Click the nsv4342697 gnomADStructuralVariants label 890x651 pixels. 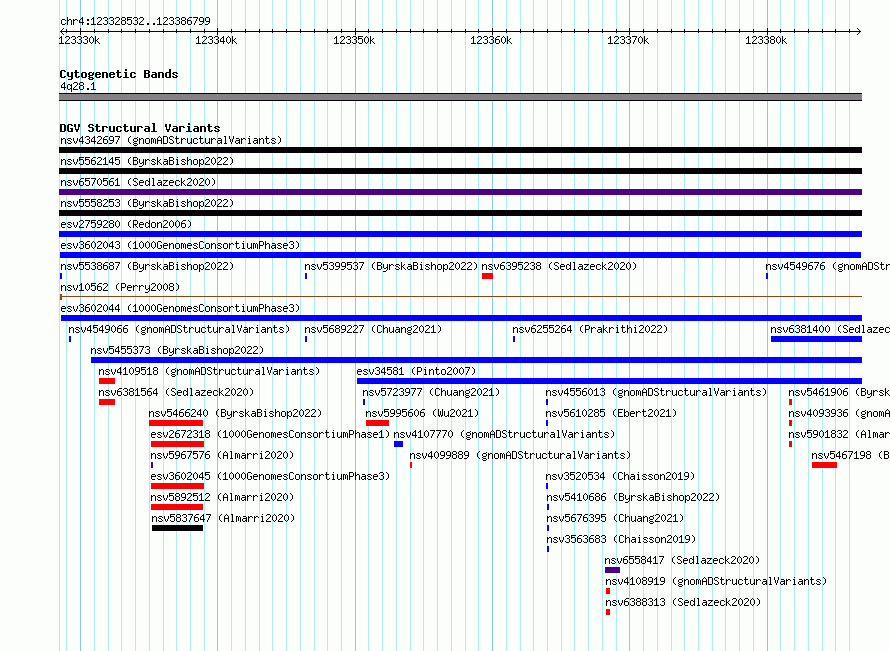click(x=171, y=140)
